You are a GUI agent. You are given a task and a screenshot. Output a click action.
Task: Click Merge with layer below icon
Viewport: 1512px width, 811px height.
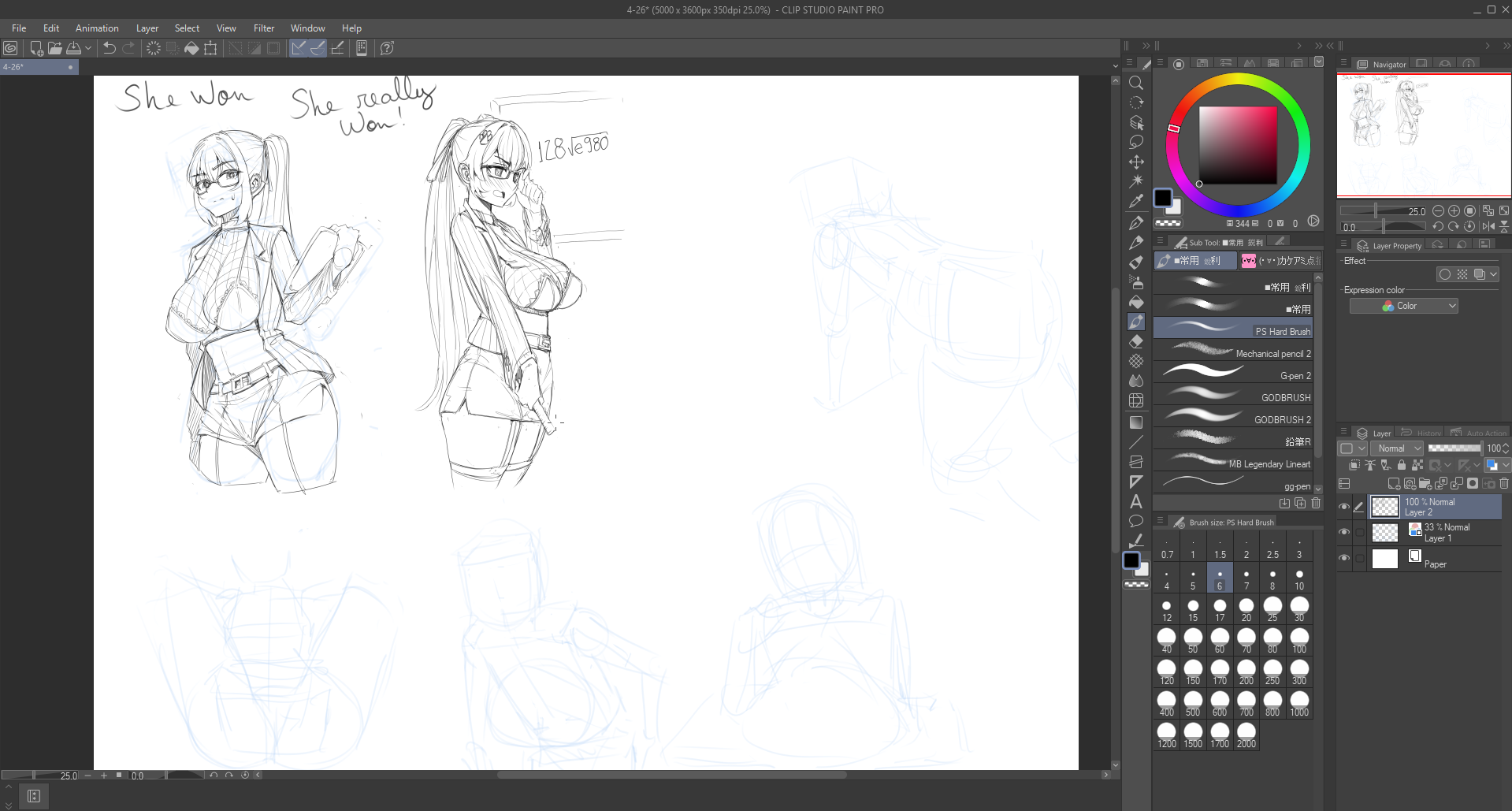[x=1457, y=483]
